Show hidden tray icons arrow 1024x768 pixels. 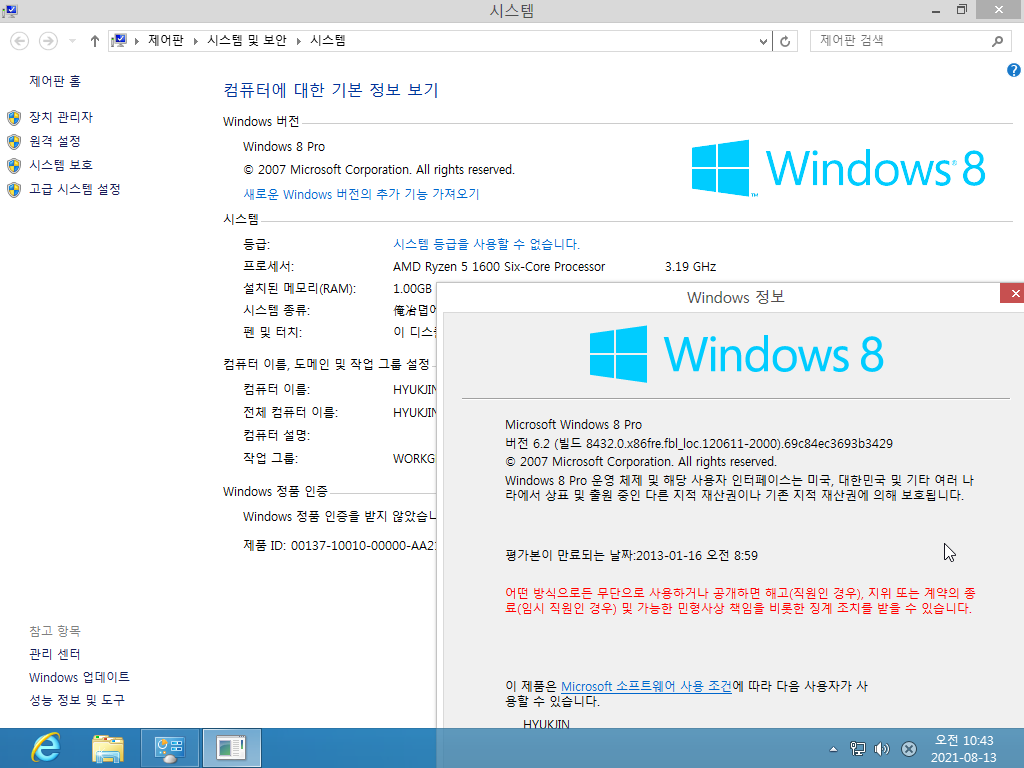click(x=833, y=749)
